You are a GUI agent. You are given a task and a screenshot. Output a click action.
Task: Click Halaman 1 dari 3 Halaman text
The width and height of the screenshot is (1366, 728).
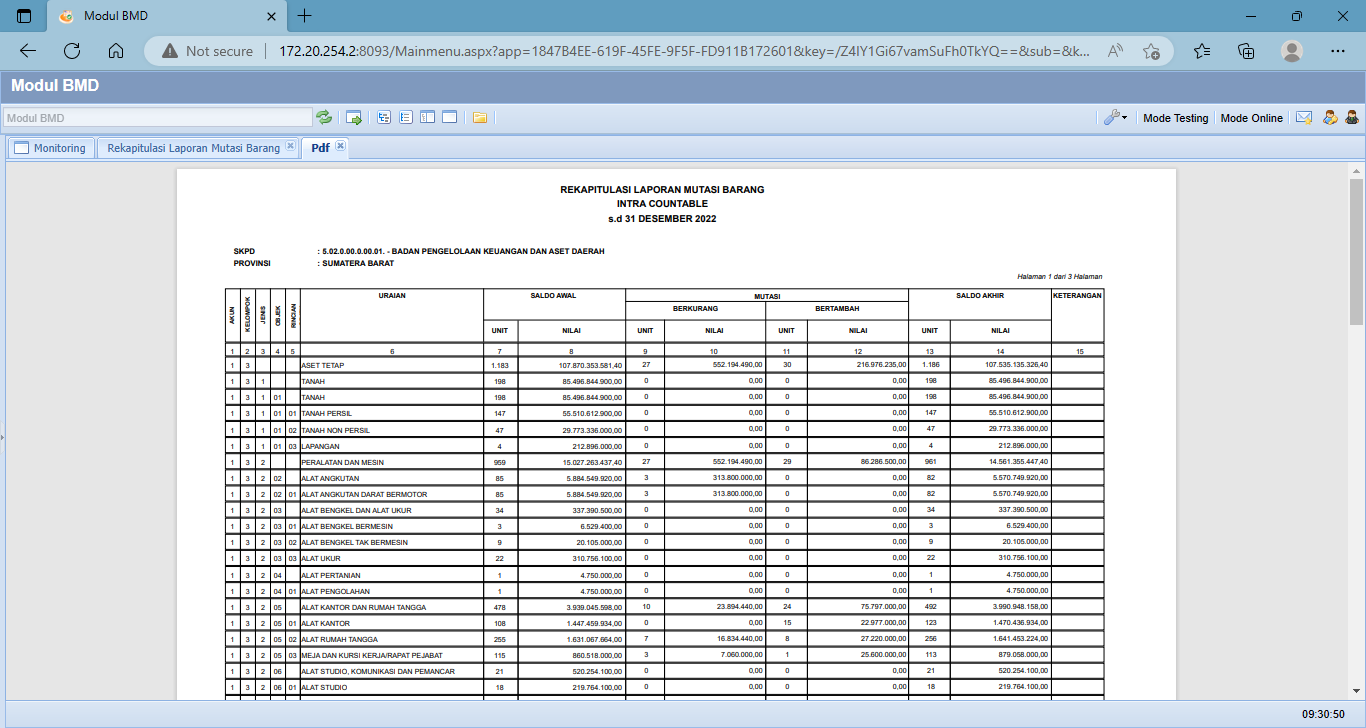[x=1059, y=277]
